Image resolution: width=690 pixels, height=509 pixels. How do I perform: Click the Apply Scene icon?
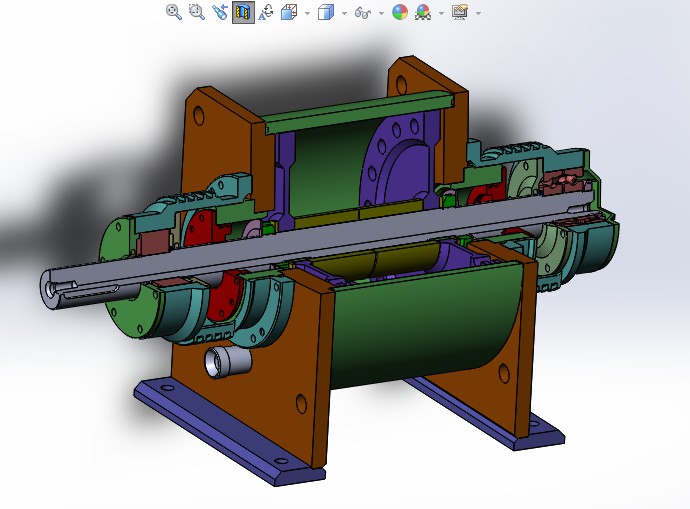(423, 12)
